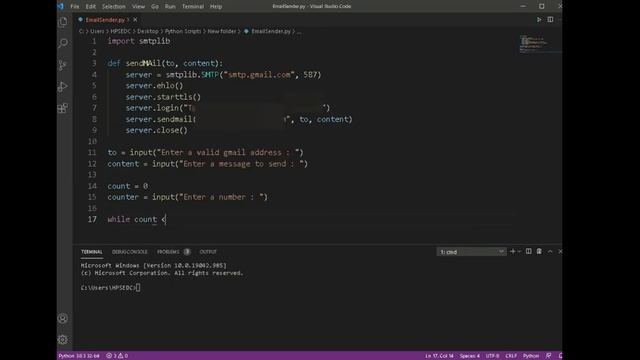Click 'HPSEDC' in the breadcrumb path

point(120,31)
